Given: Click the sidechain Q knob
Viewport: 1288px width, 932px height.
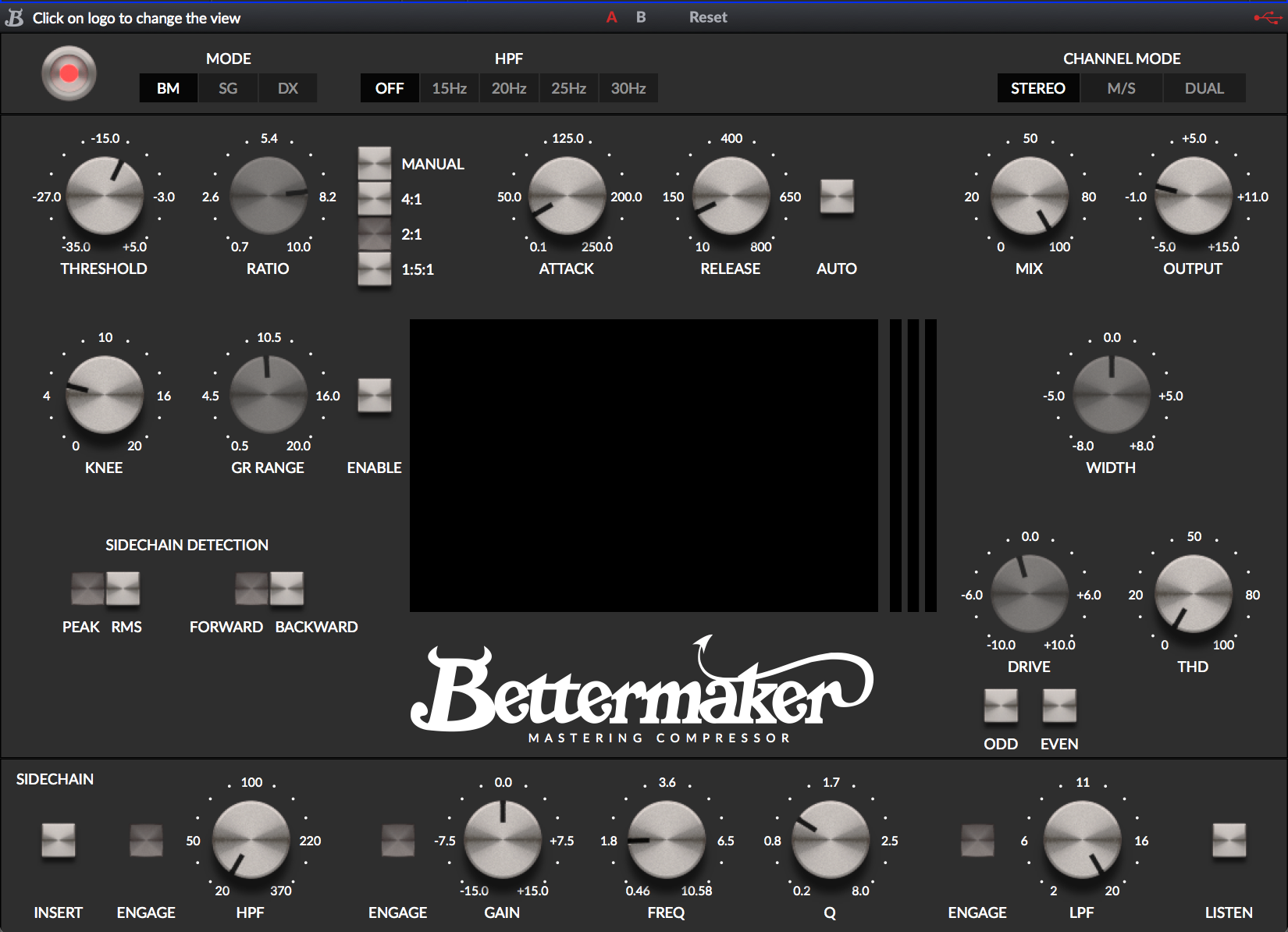Looking at the screenshot, I should point(831,840).
